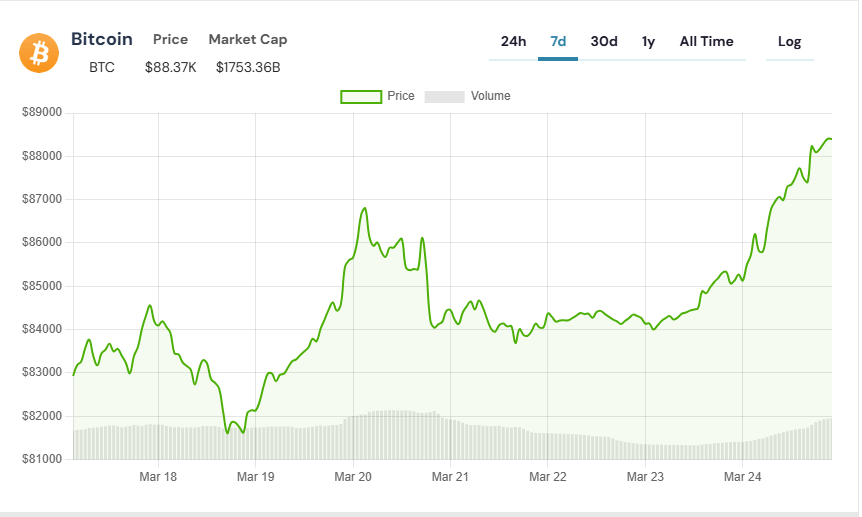
Task: Click the Price column header
Action: 170,40
